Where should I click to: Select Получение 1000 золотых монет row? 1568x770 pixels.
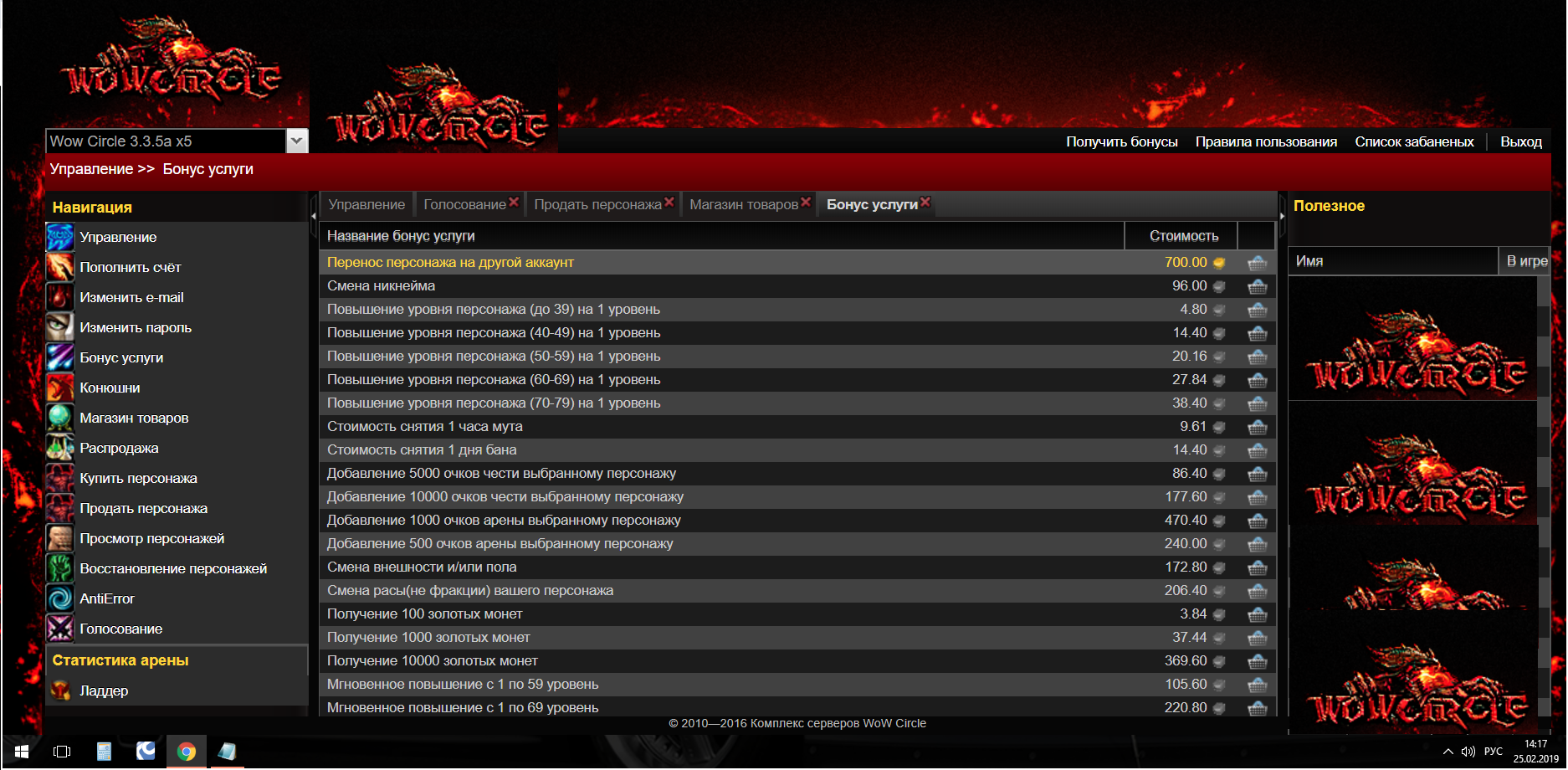click(797, 638)
